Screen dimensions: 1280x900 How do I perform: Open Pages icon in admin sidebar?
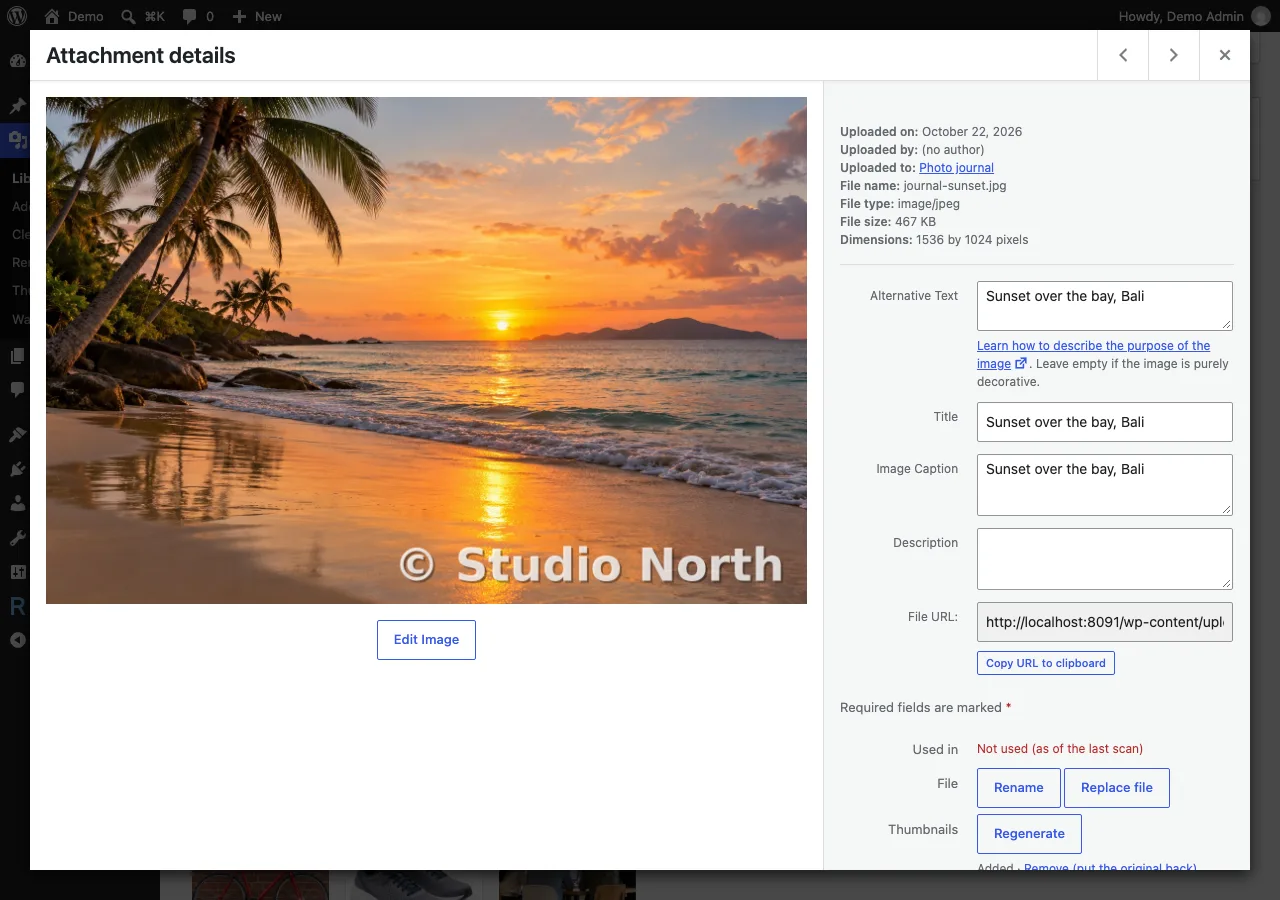[17, 355]
